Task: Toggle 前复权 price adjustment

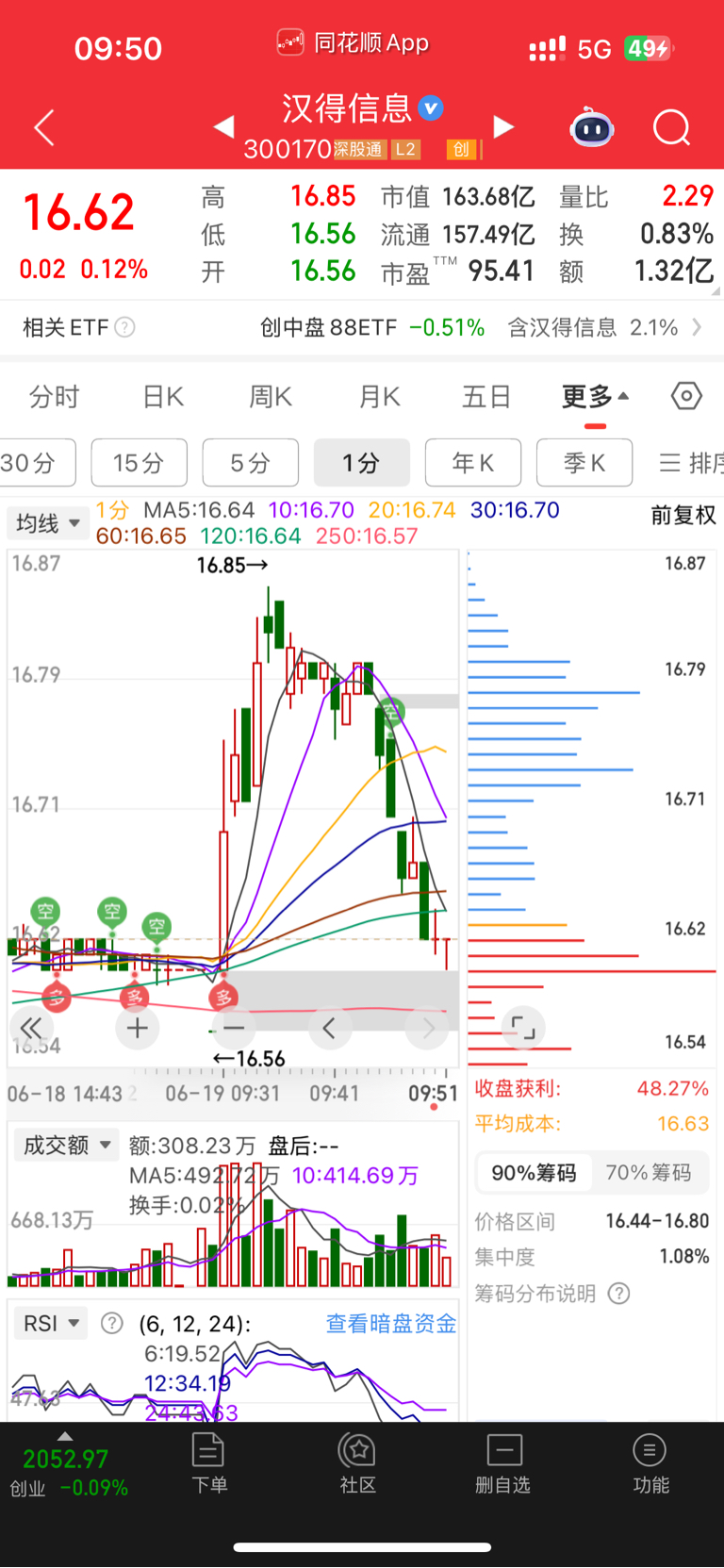Action: [x=683, y=515]
